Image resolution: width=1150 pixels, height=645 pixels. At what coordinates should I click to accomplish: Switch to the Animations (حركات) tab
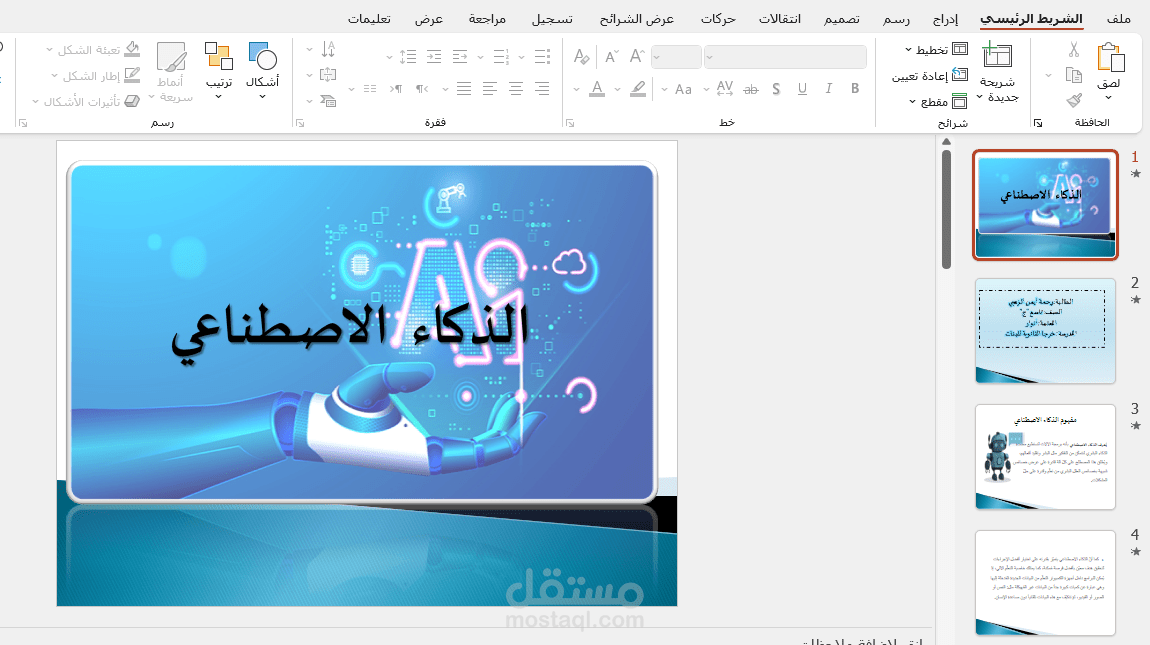[x=718, y=18]
